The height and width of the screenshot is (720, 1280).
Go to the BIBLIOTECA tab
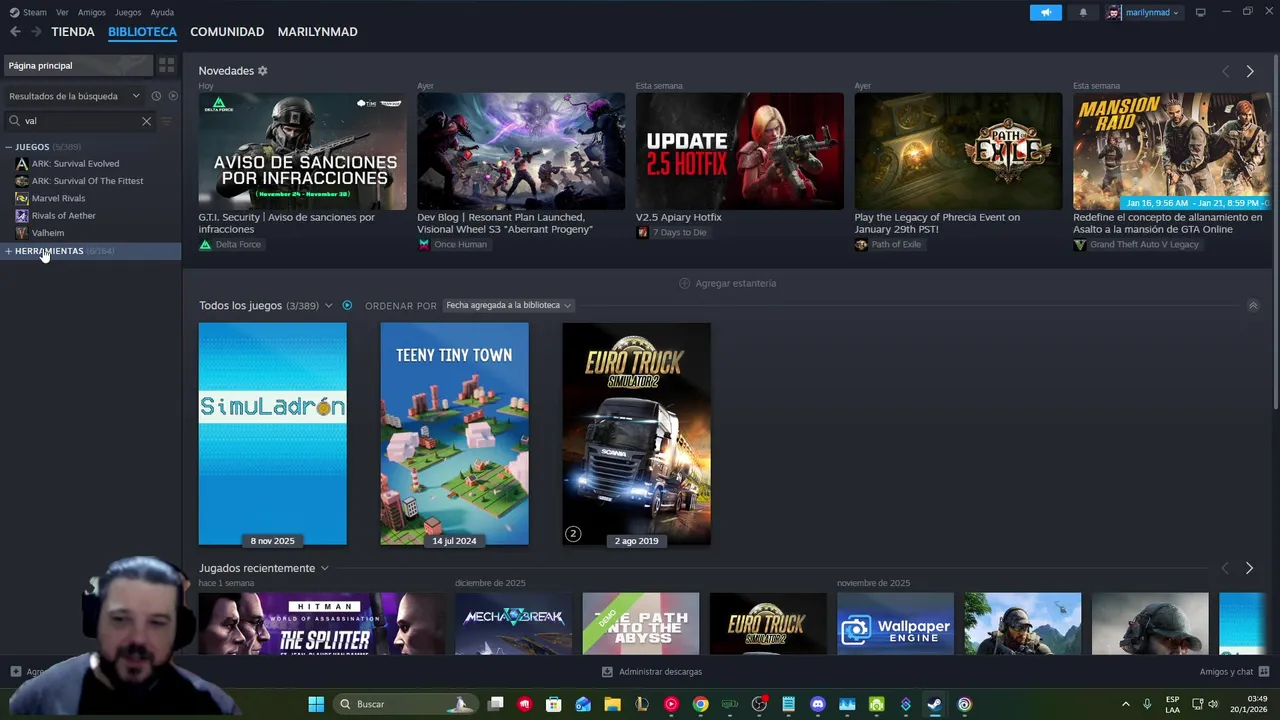tap(142, 32)
